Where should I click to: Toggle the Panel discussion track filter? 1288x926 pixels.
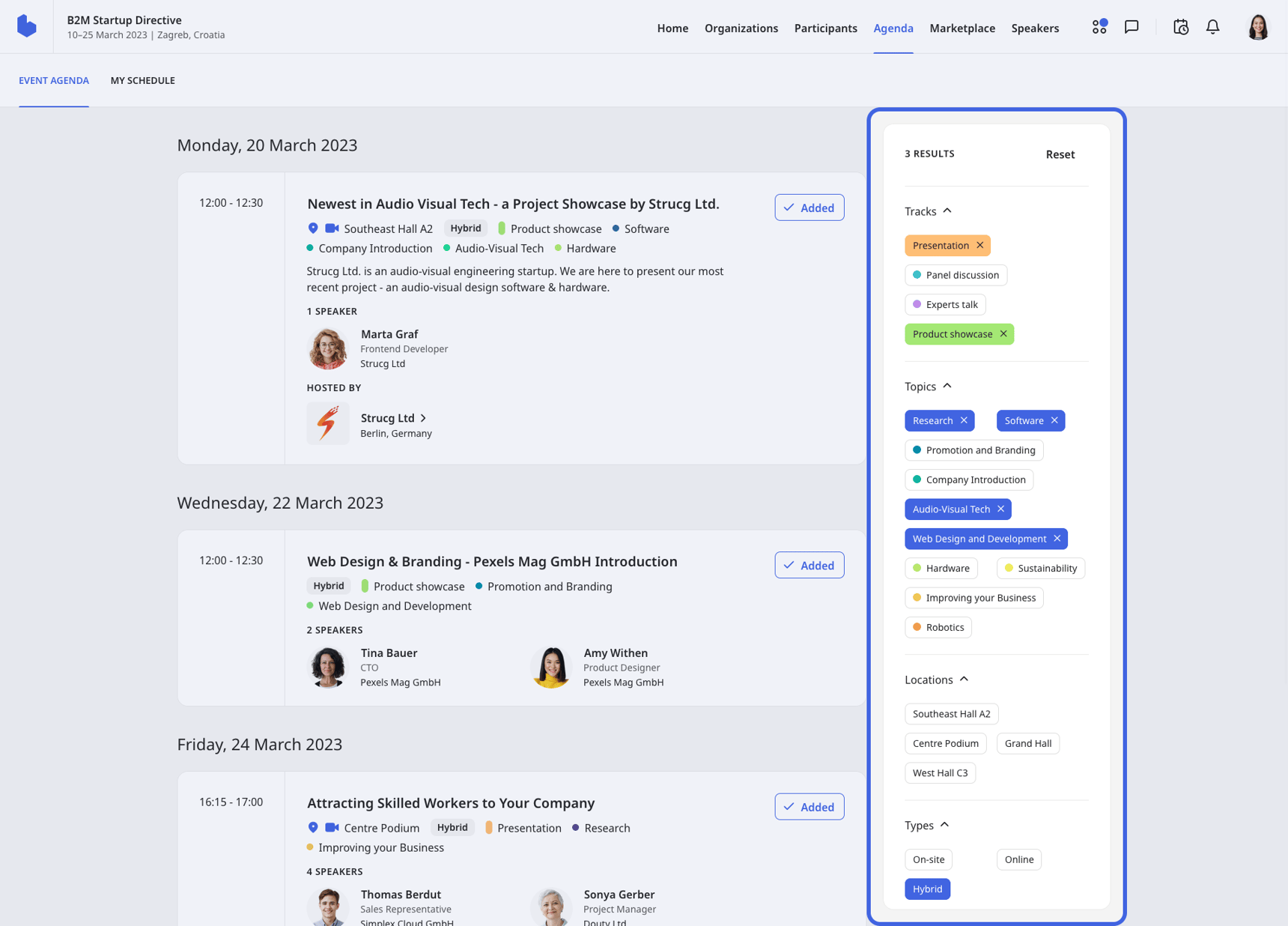point(956,275)
